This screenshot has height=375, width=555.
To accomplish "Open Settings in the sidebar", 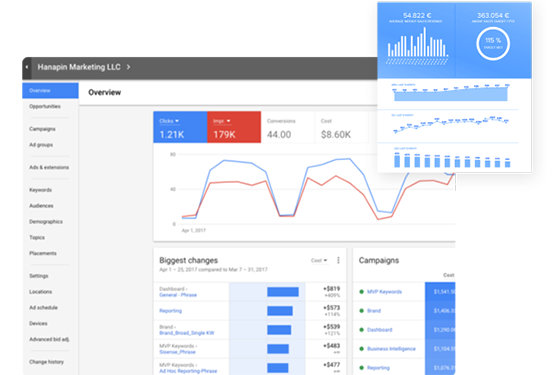I will tap(39, 276).
